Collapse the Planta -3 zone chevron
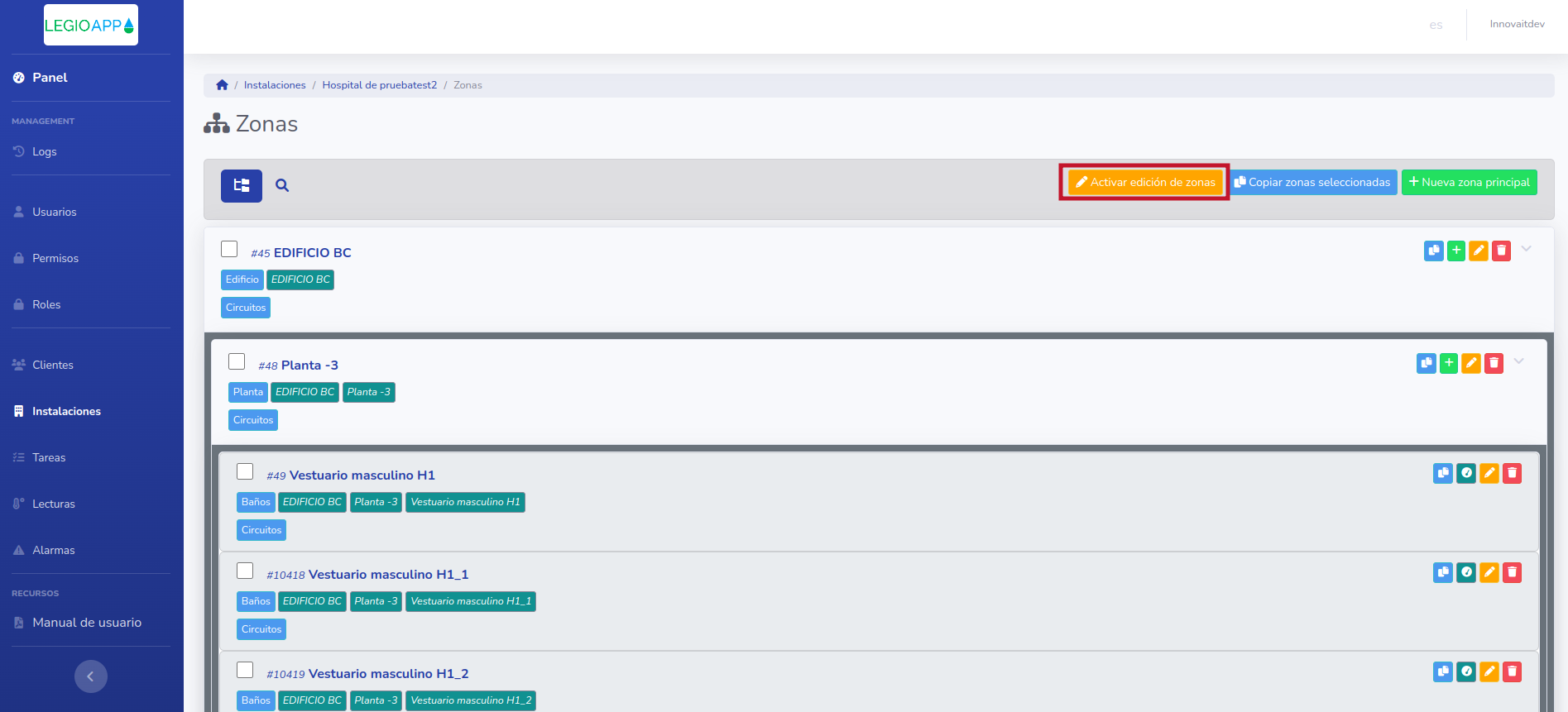 [x=1518, y=361]
